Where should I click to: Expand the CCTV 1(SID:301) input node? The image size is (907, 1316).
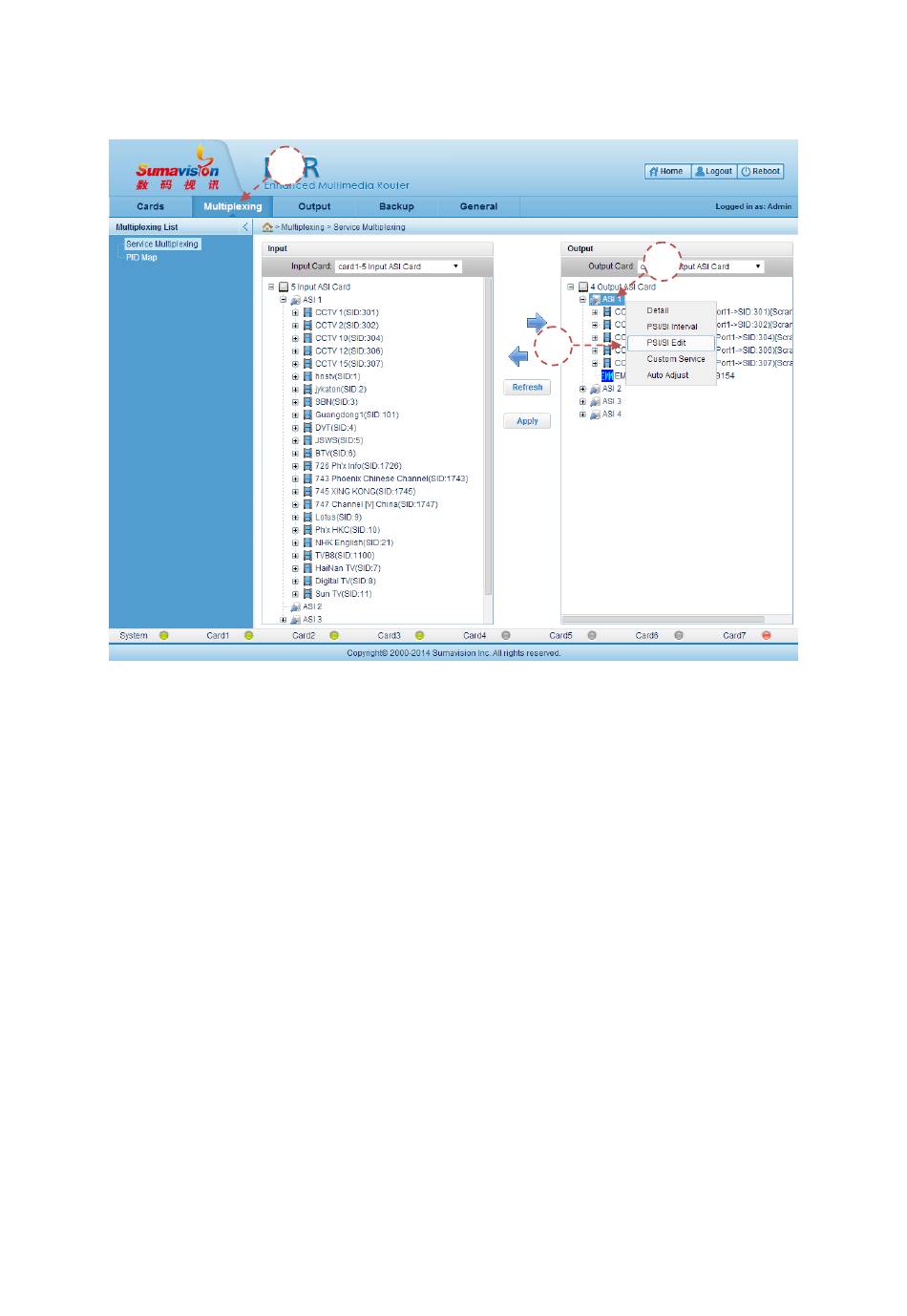pos(295,312)
